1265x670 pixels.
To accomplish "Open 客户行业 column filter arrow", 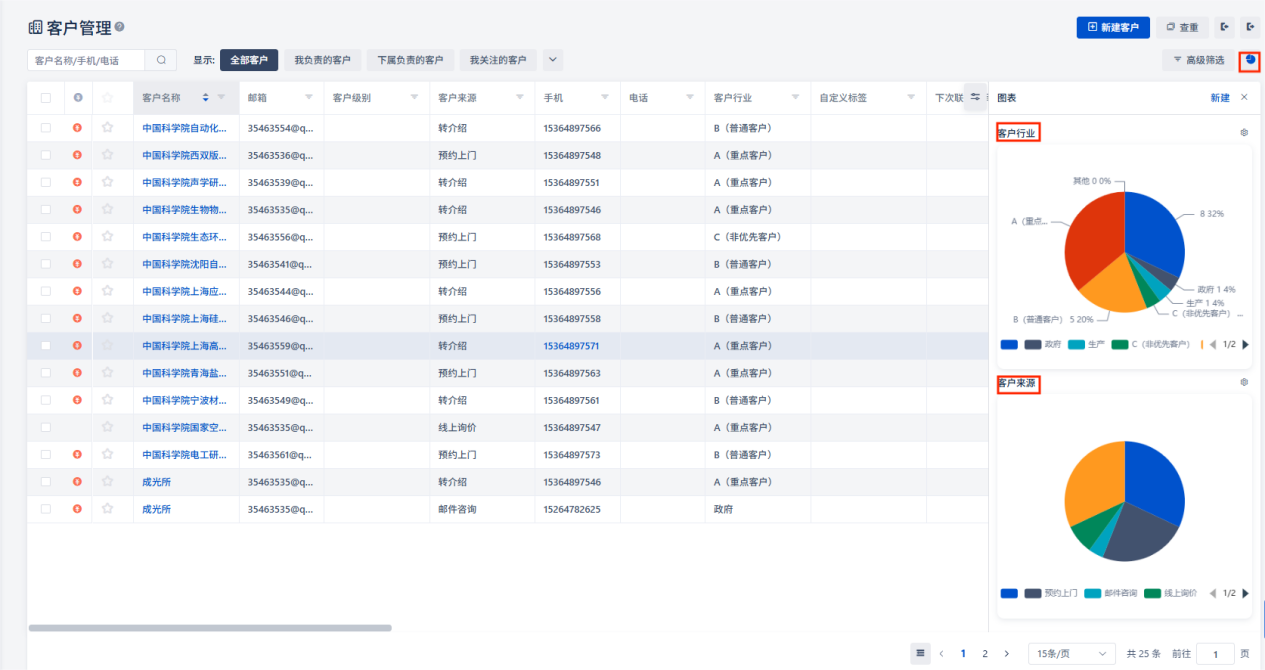I will pos(796,97).
